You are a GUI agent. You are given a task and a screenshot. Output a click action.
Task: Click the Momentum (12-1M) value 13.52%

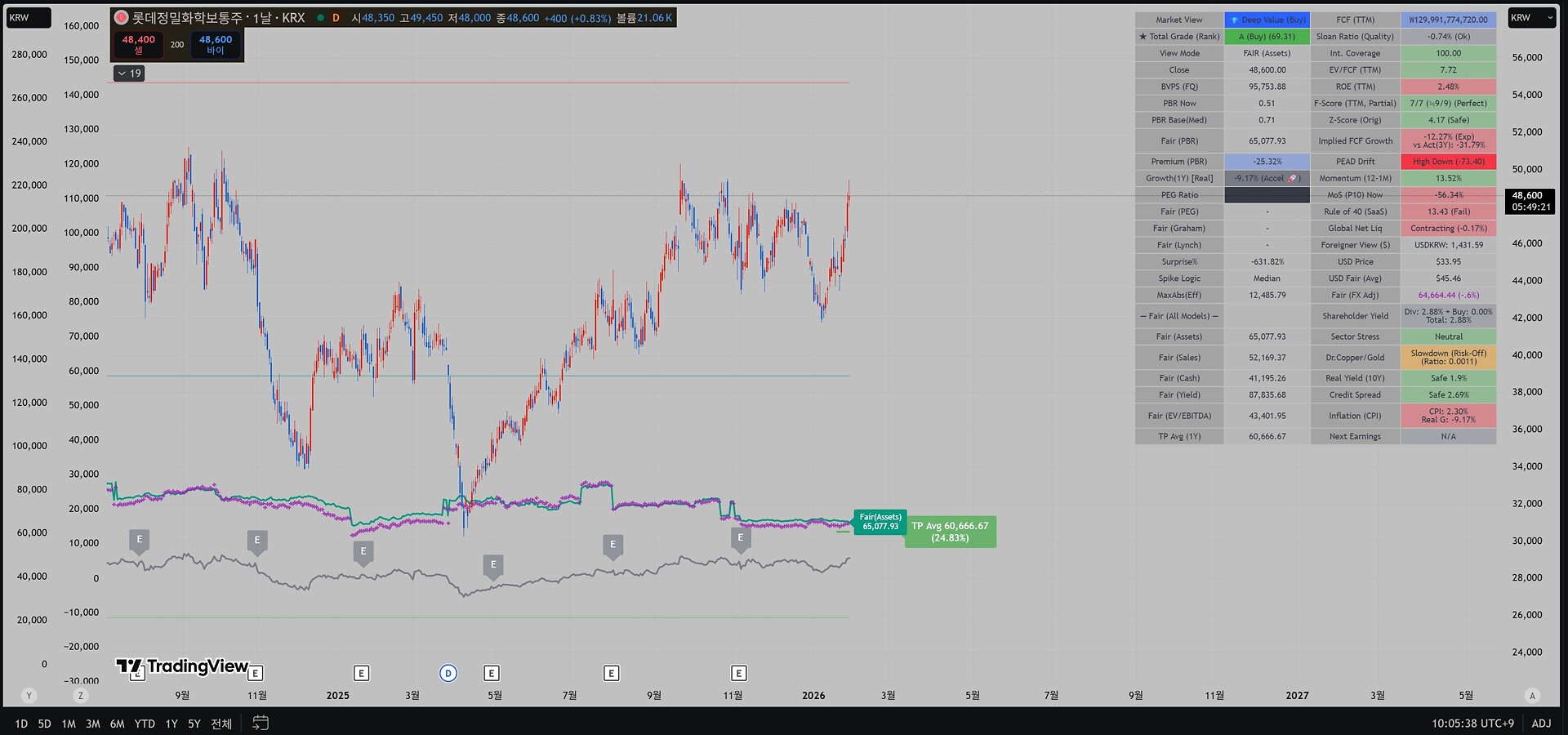click(1449, 178)
